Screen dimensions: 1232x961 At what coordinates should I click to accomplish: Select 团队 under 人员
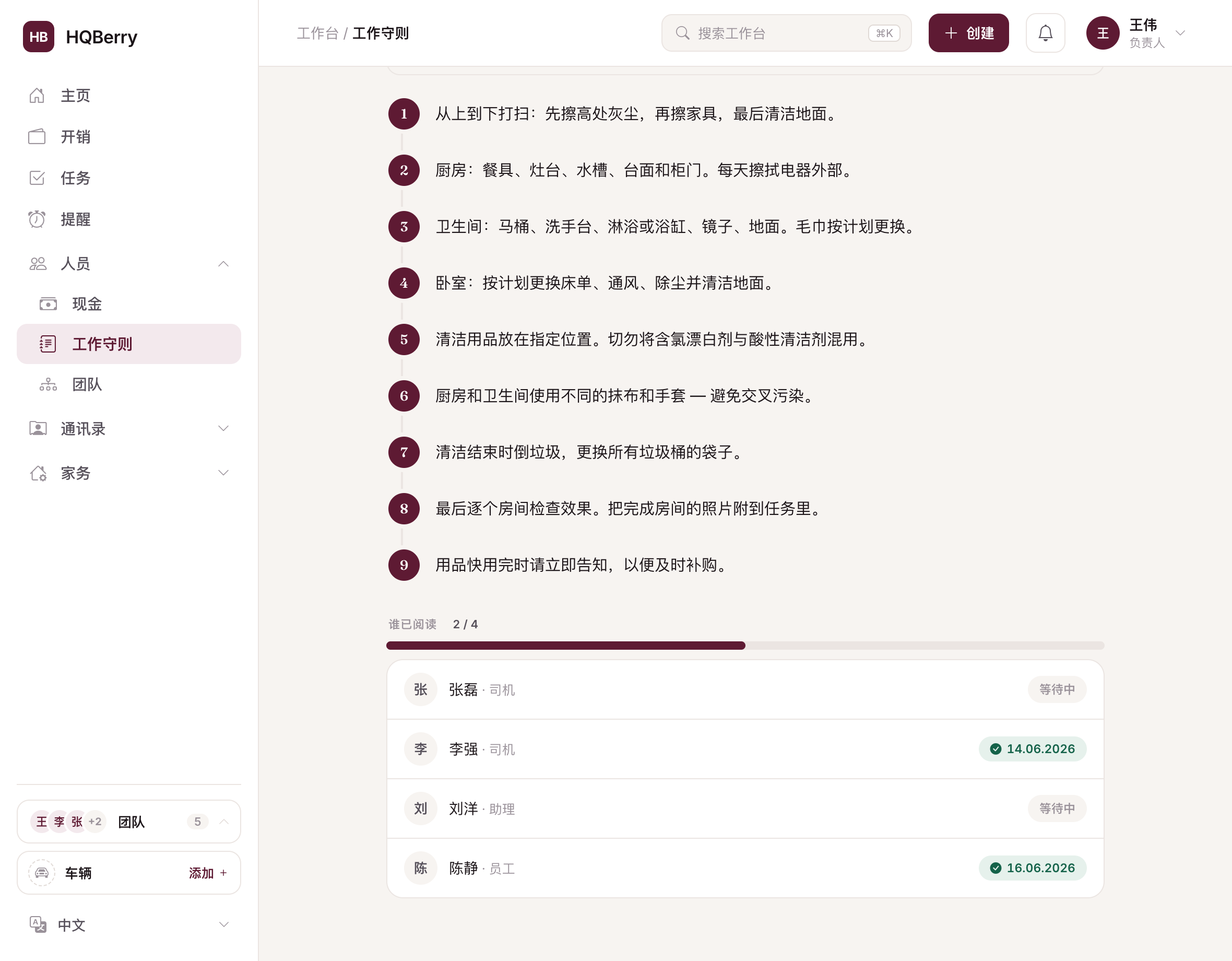pos(128,384)
